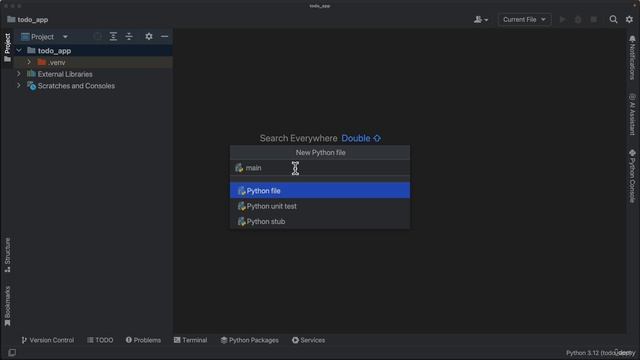Open the TODO tool tab

[x=100, y=340]
